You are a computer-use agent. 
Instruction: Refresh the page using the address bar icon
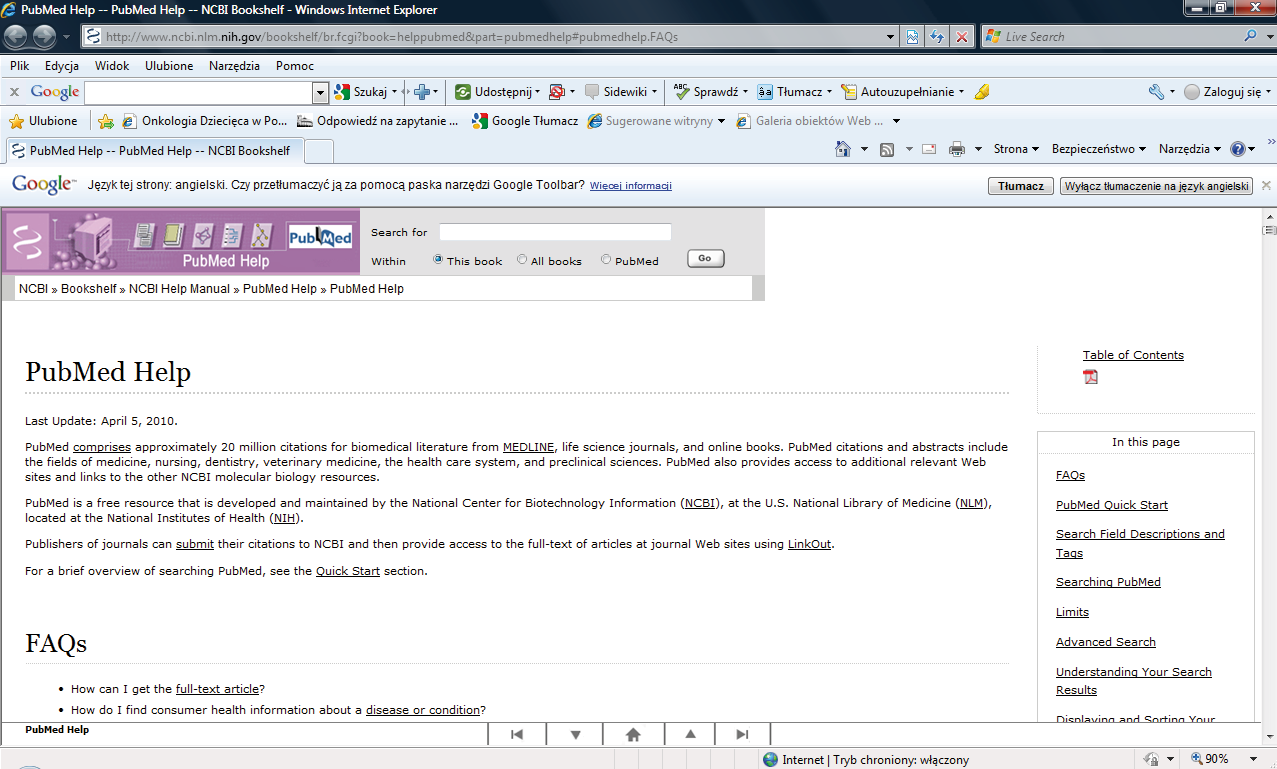click(937, 37)
